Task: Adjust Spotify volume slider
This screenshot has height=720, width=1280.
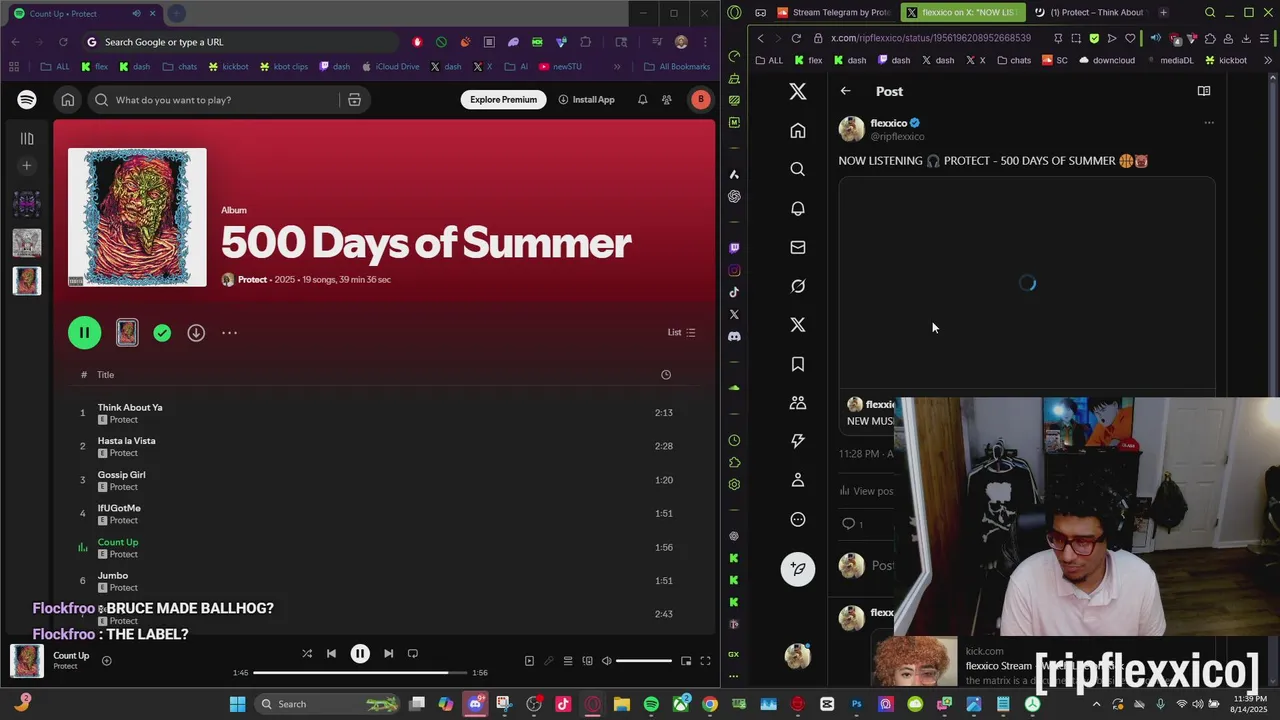Action: click(644, 661)
